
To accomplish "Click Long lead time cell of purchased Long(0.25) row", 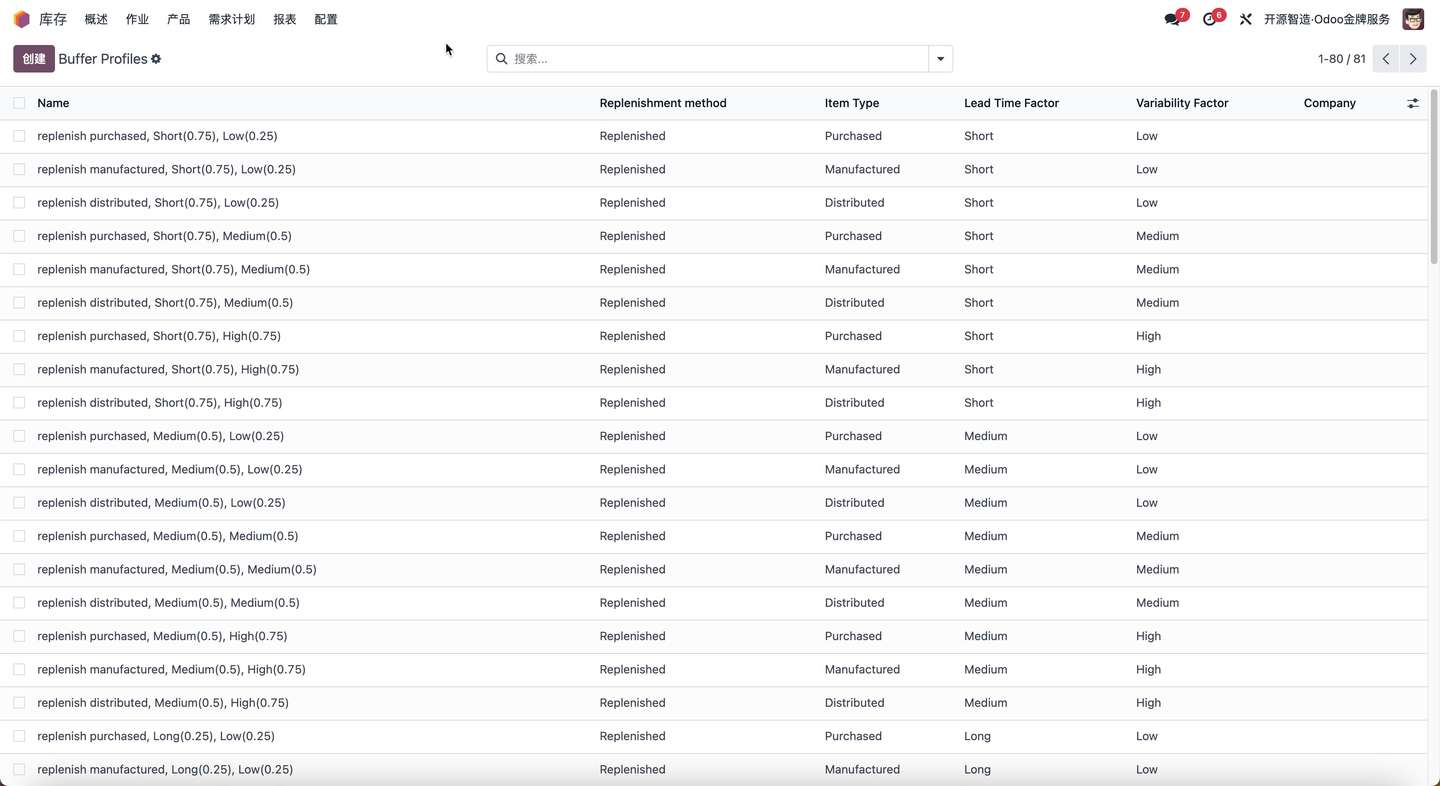I will [977, 736].
